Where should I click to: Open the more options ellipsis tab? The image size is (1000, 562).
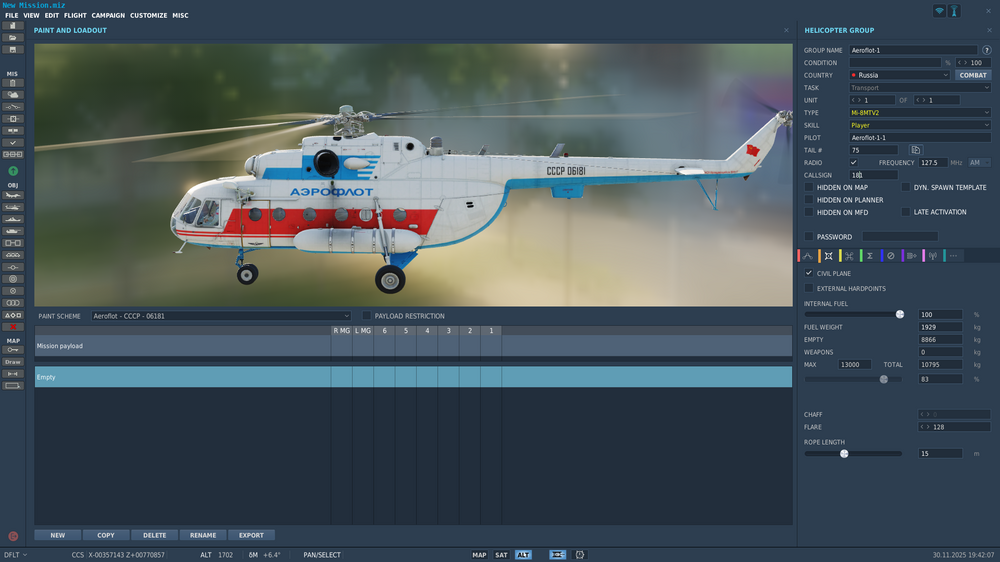[953, 256]
